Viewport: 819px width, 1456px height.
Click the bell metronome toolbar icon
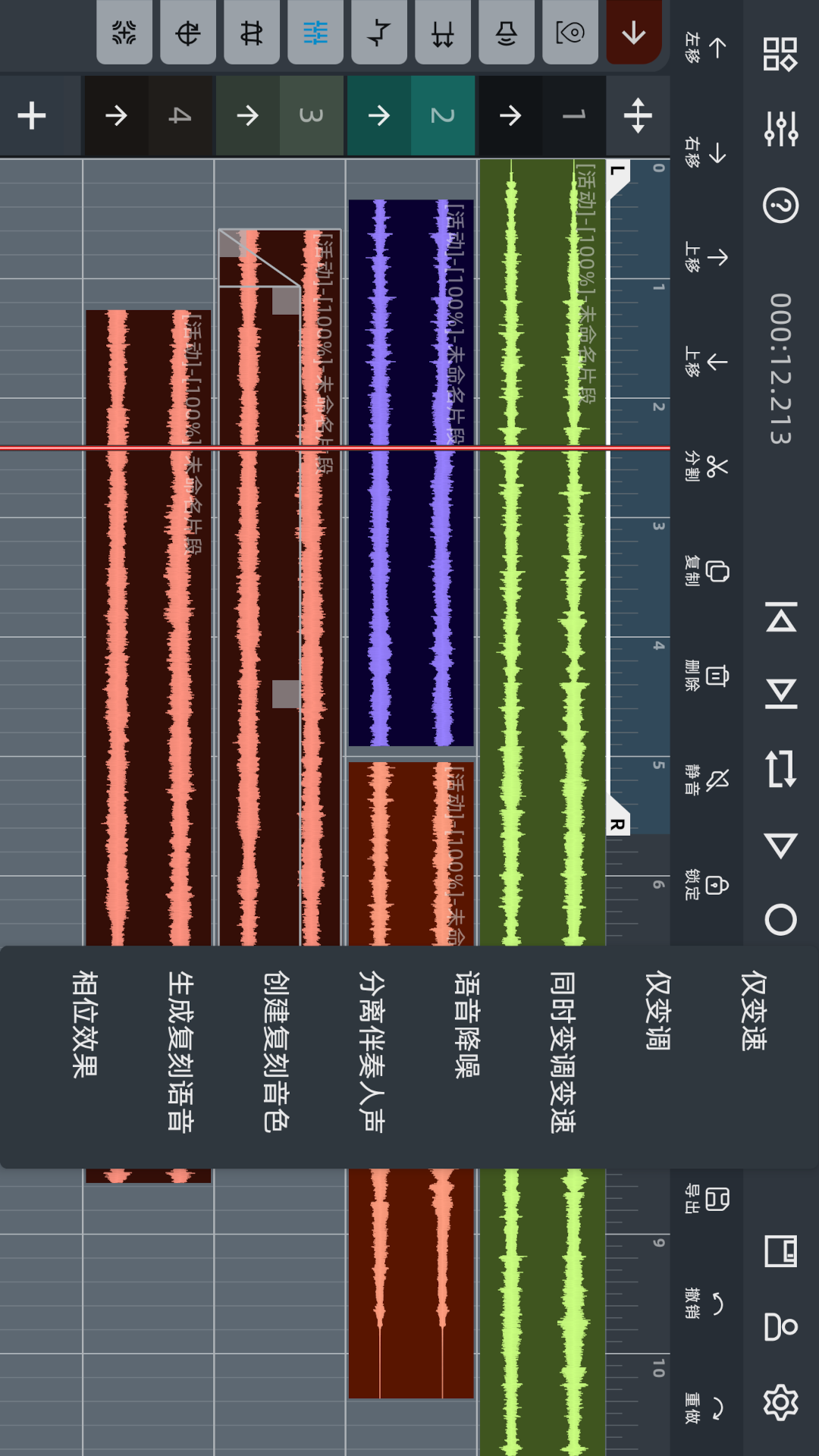pyautogui.click(x=507, y=33)
